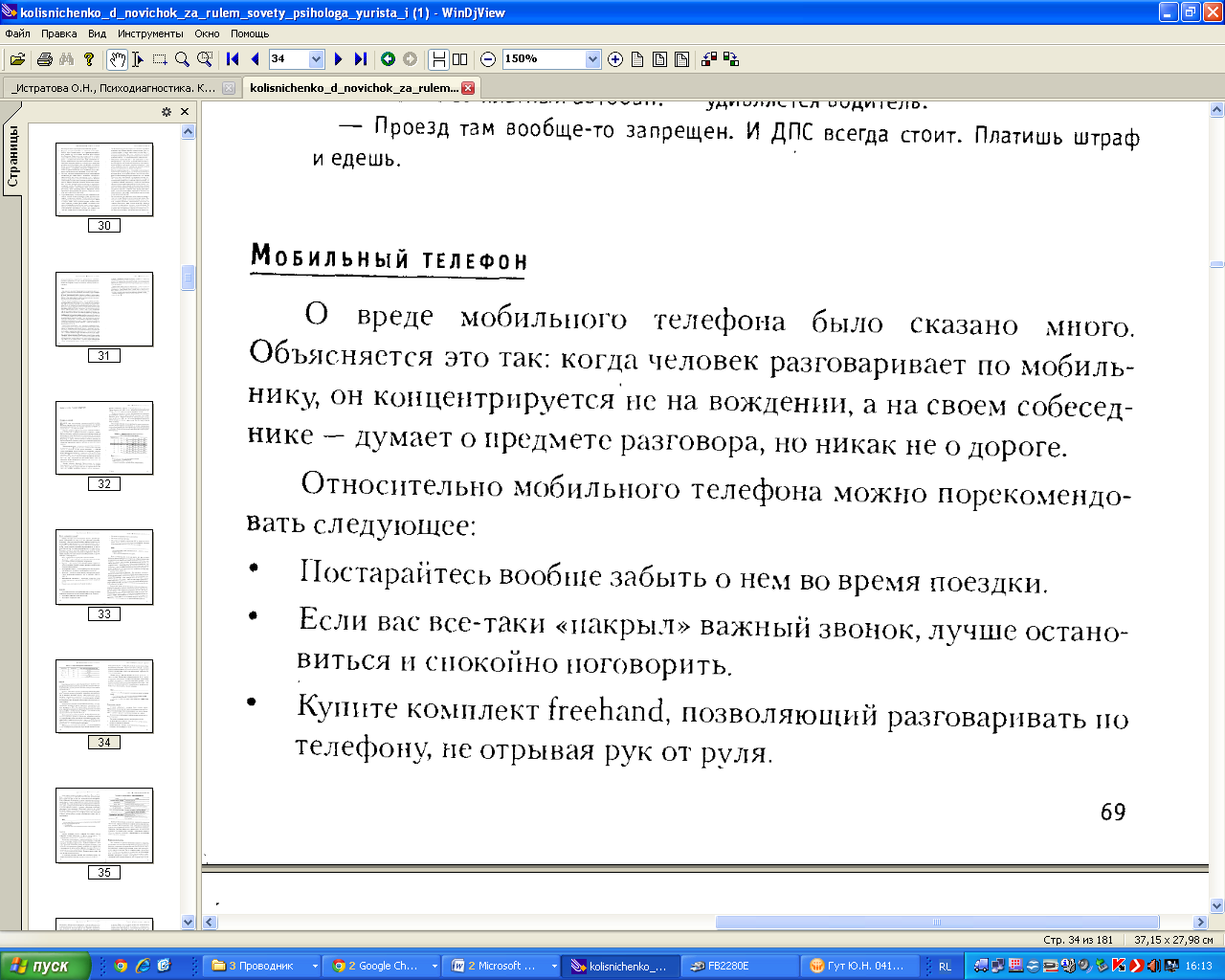Open the 3 Проводник taskbar group

264,966
